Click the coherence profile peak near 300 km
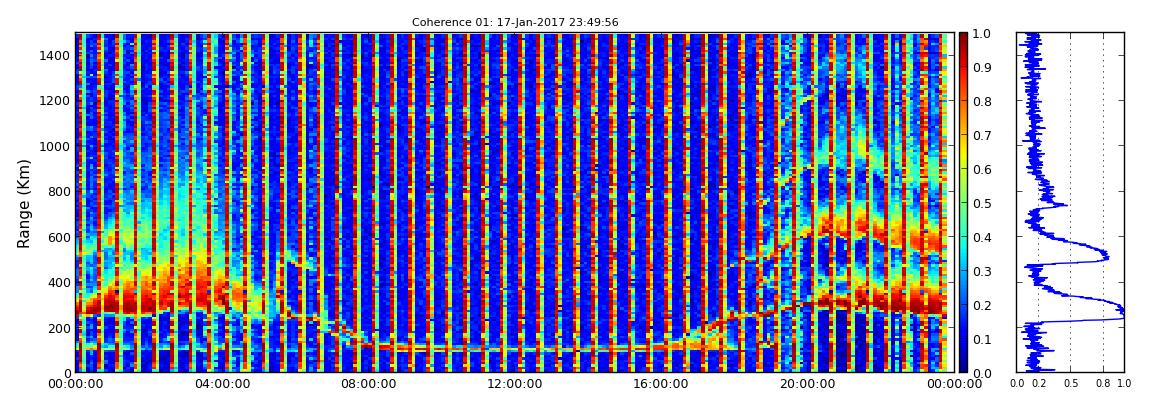The width and height of the screenshot is (1150, 407). tap(1120, 309)
